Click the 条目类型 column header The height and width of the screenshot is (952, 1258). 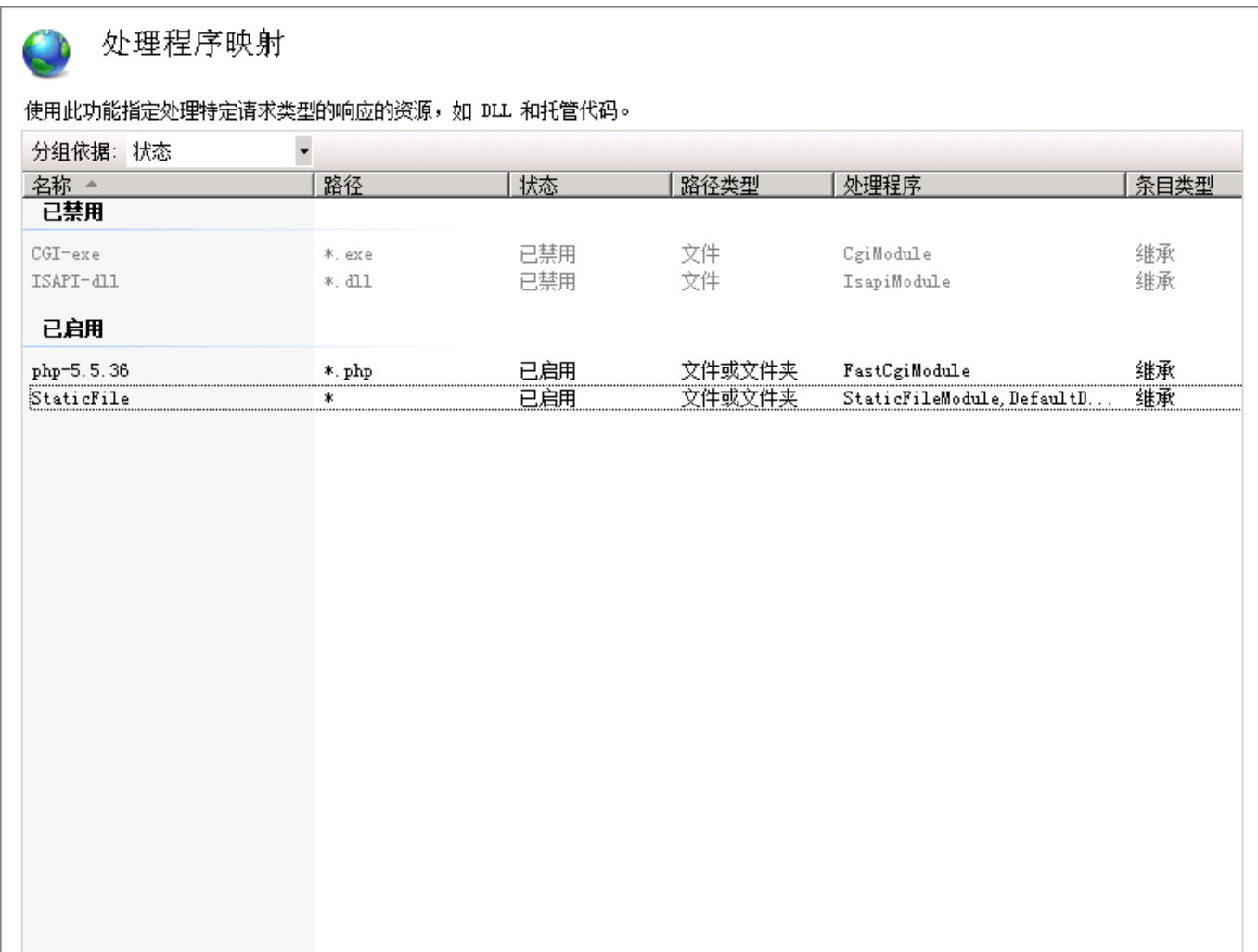point(1175,185)
